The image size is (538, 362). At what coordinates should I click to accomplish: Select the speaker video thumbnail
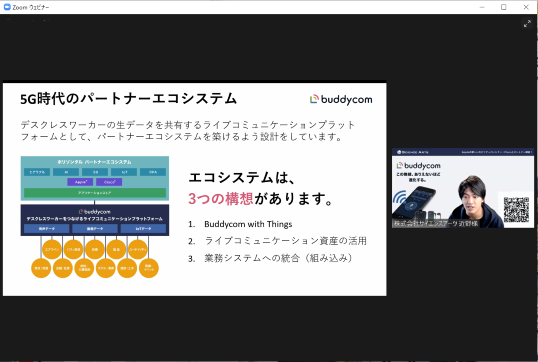click(463, 188)
